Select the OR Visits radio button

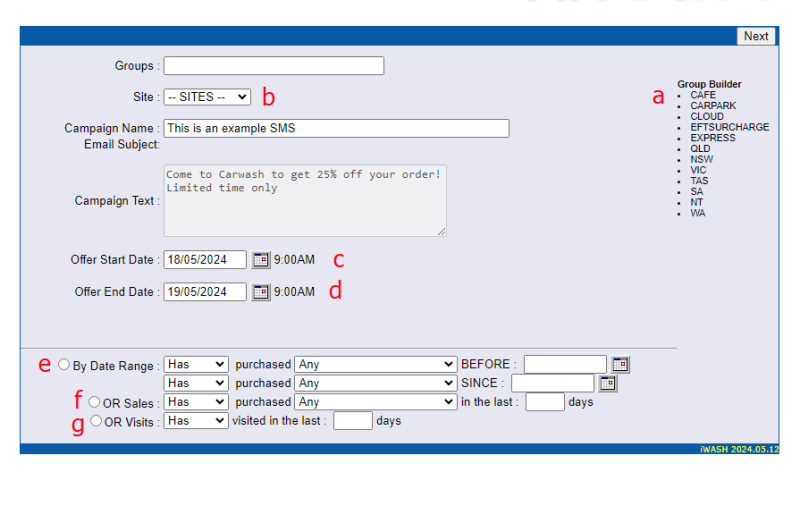click(x=96, y=421)
